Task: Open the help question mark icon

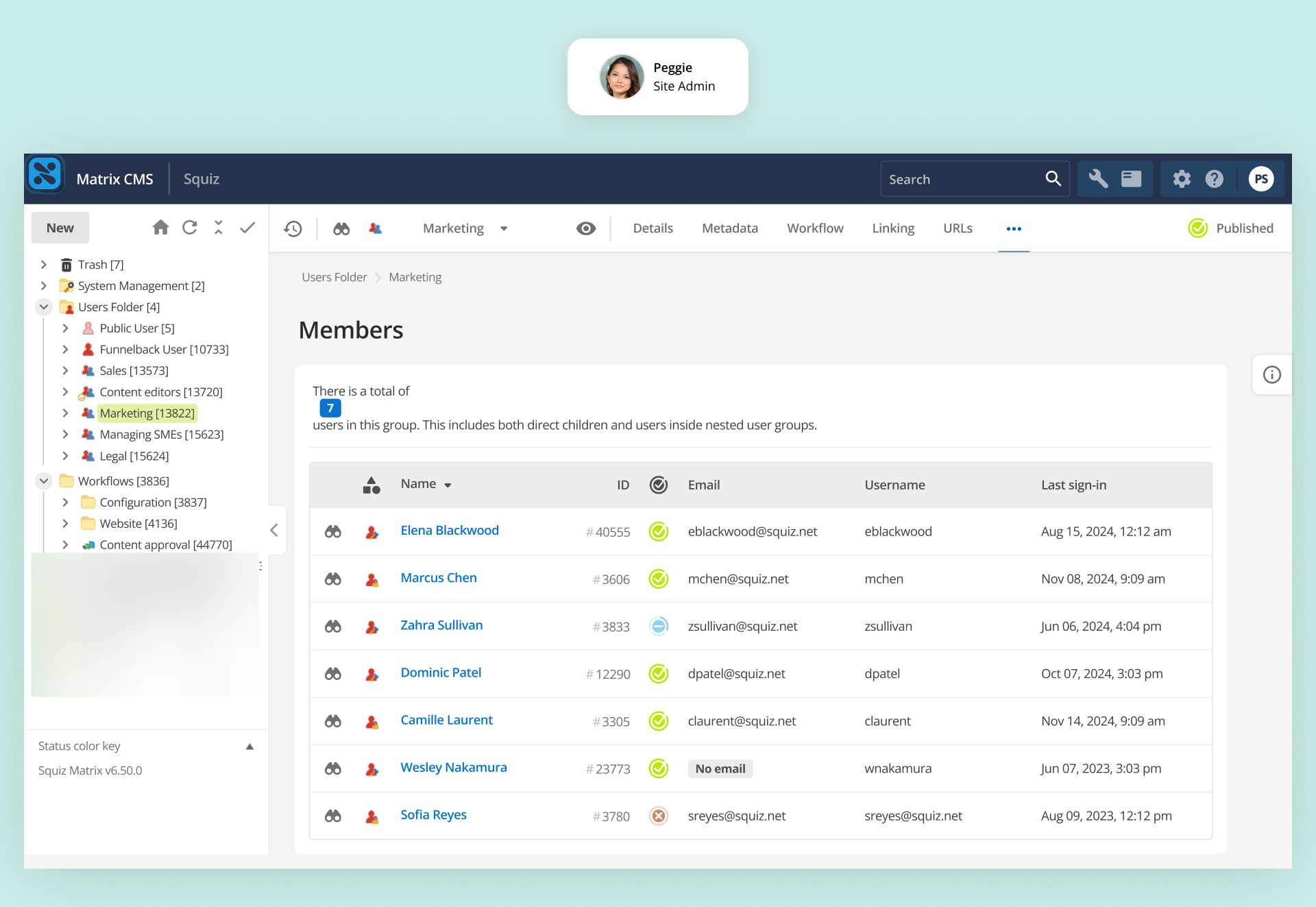Action: pyautogui.click(x=1215, y=179)
